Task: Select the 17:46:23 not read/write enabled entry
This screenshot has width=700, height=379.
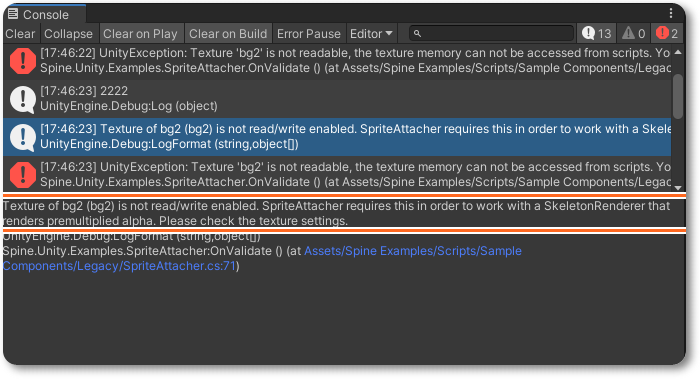Action: (337, 137)
